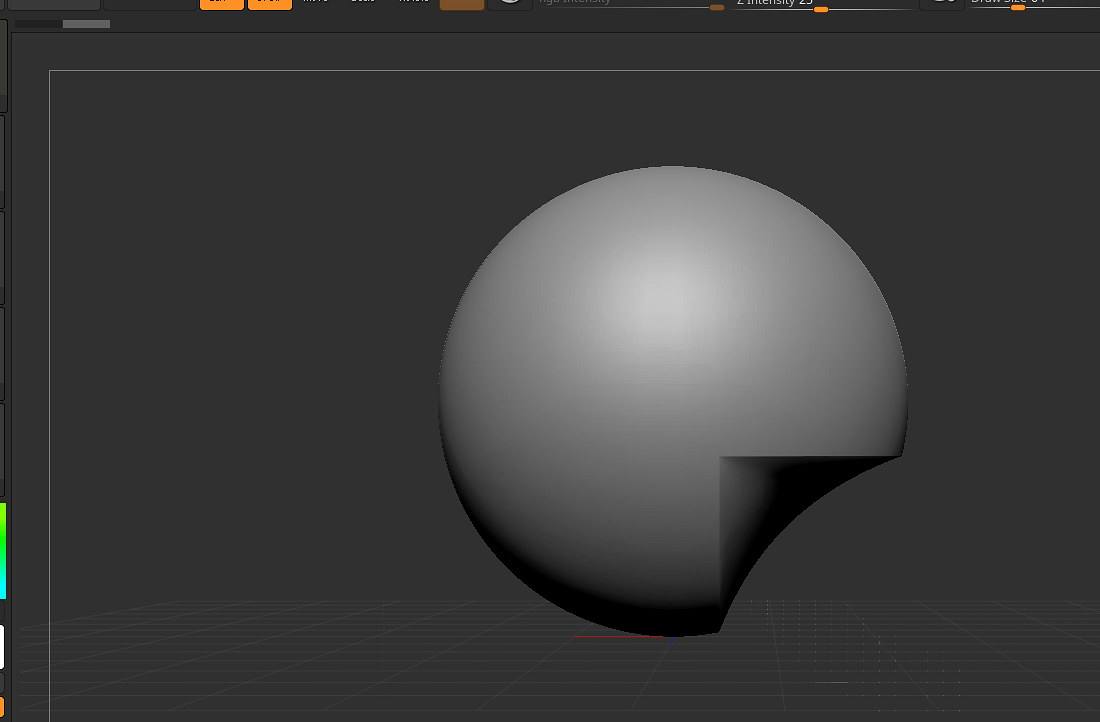Screen dimensions: 1100x722
Task: Click the brown button beside Rgb Intensity
Action: click(x=462, y=4)
